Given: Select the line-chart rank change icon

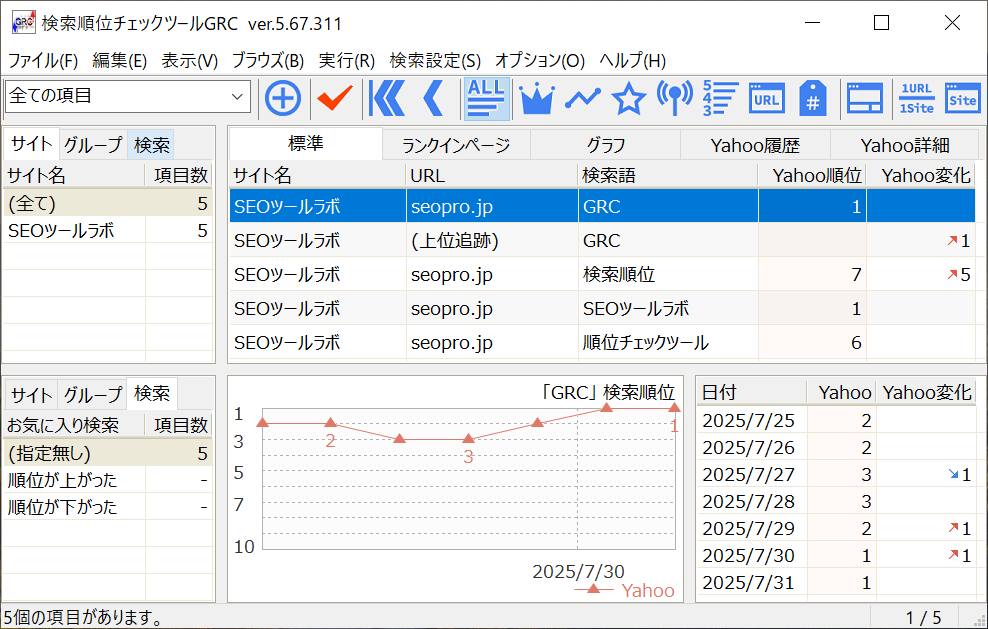Looking at the screenshot, I should (582, 98).
